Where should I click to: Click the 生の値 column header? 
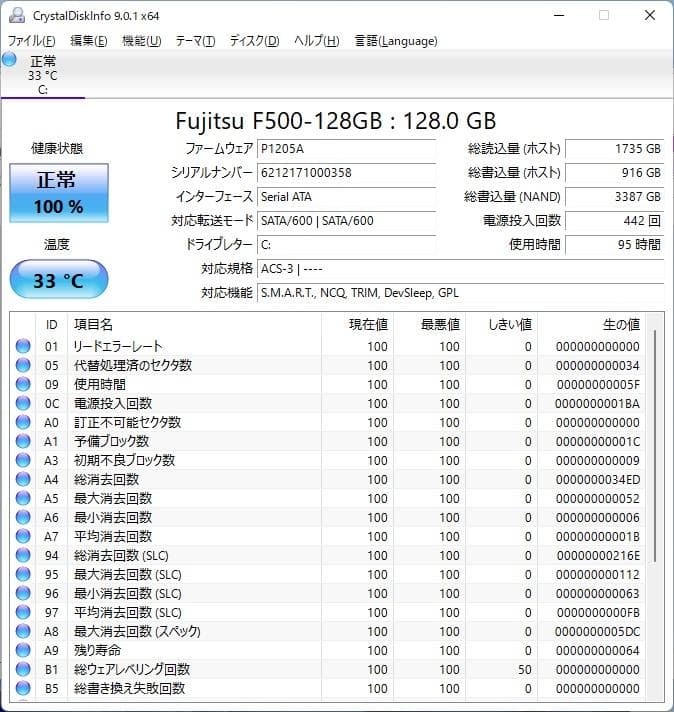pyautogui.click(x=592, y=324)
